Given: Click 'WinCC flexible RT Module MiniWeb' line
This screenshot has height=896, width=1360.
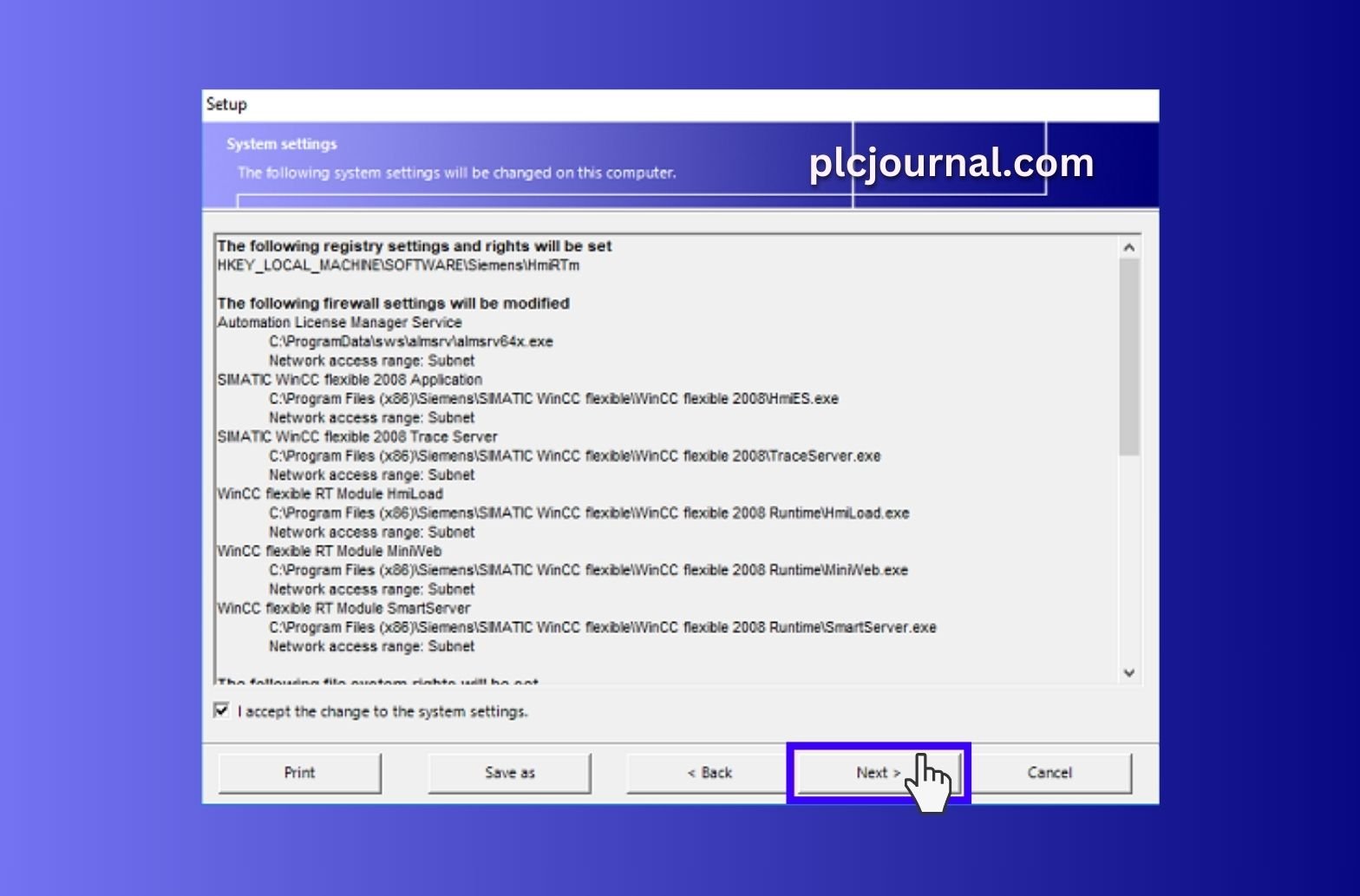Looking at the screenshot, I should click(x=329, y=552).
